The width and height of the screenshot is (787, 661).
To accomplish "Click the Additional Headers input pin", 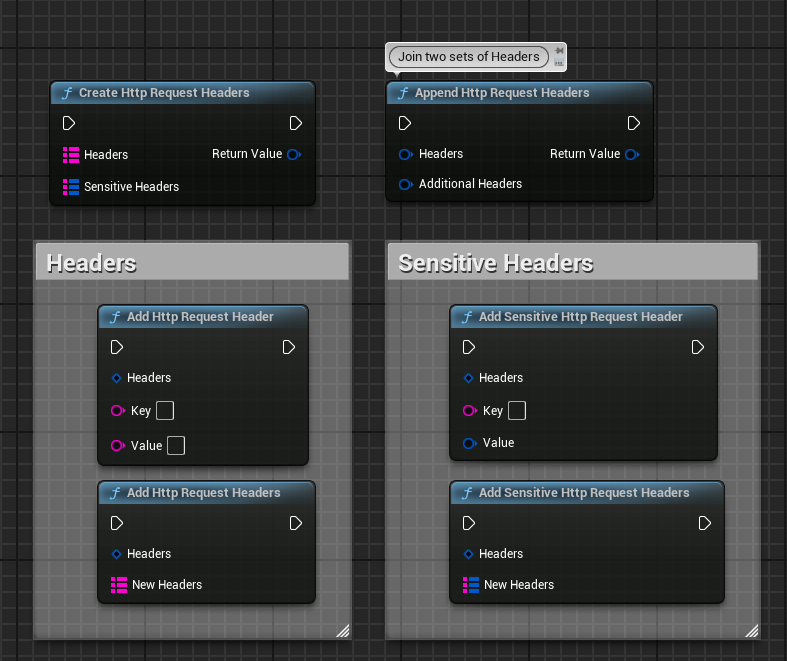I will point(406,184).
